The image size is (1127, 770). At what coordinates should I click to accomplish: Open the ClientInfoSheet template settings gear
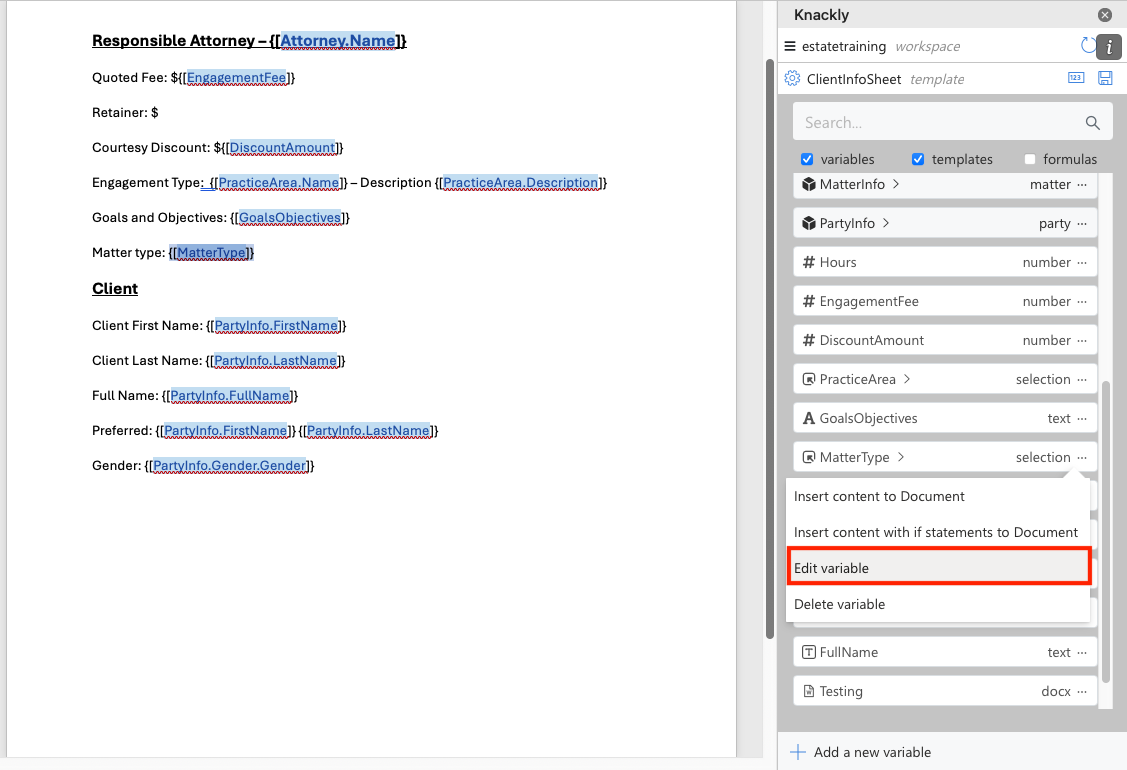(x=792, y=78)
